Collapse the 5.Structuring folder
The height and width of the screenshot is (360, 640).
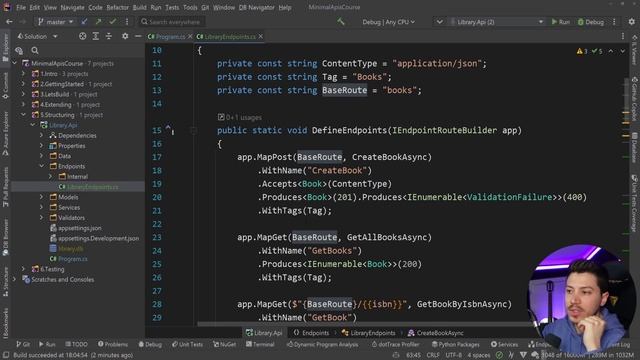click(24, 115)
